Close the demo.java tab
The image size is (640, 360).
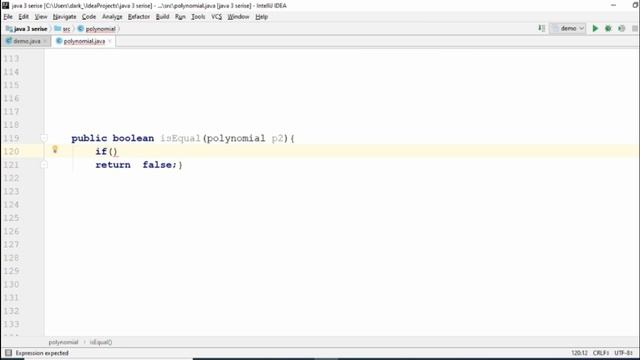pyautogui.click(x=45, y=41)
